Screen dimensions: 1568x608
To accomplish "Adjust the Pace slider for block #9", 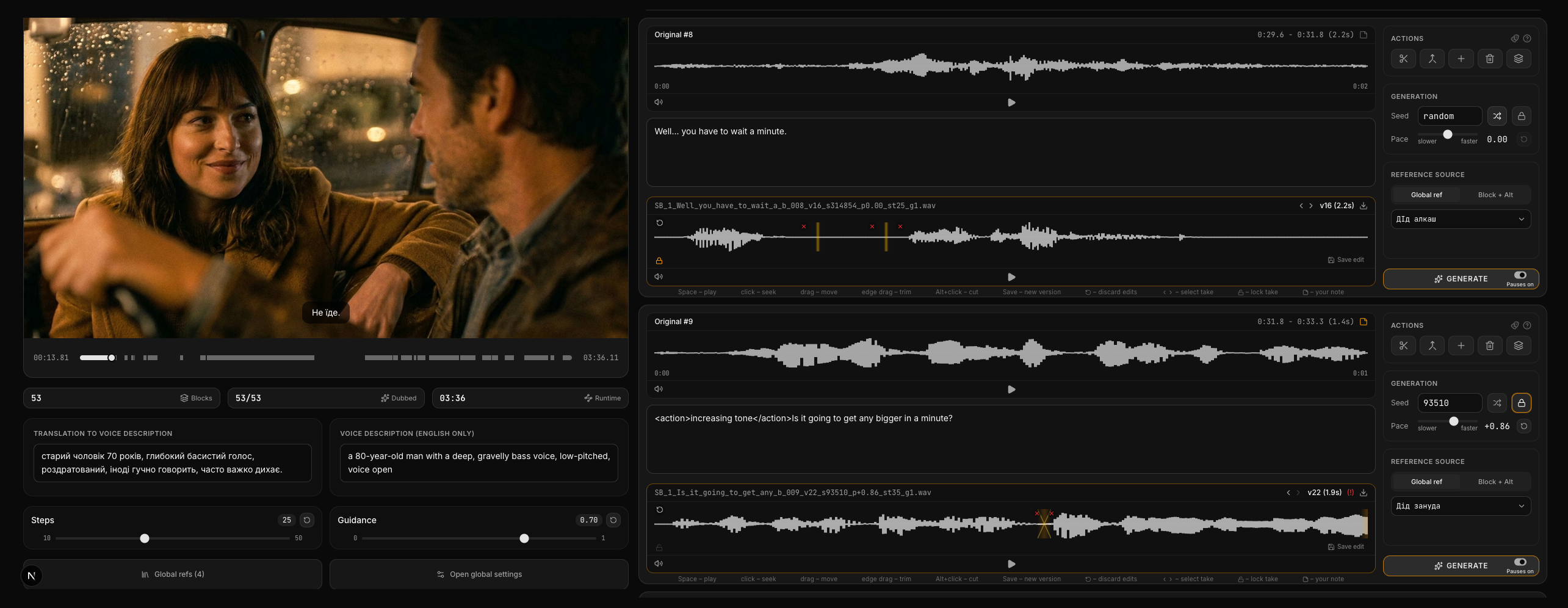I will click(x=1454, y=421).
